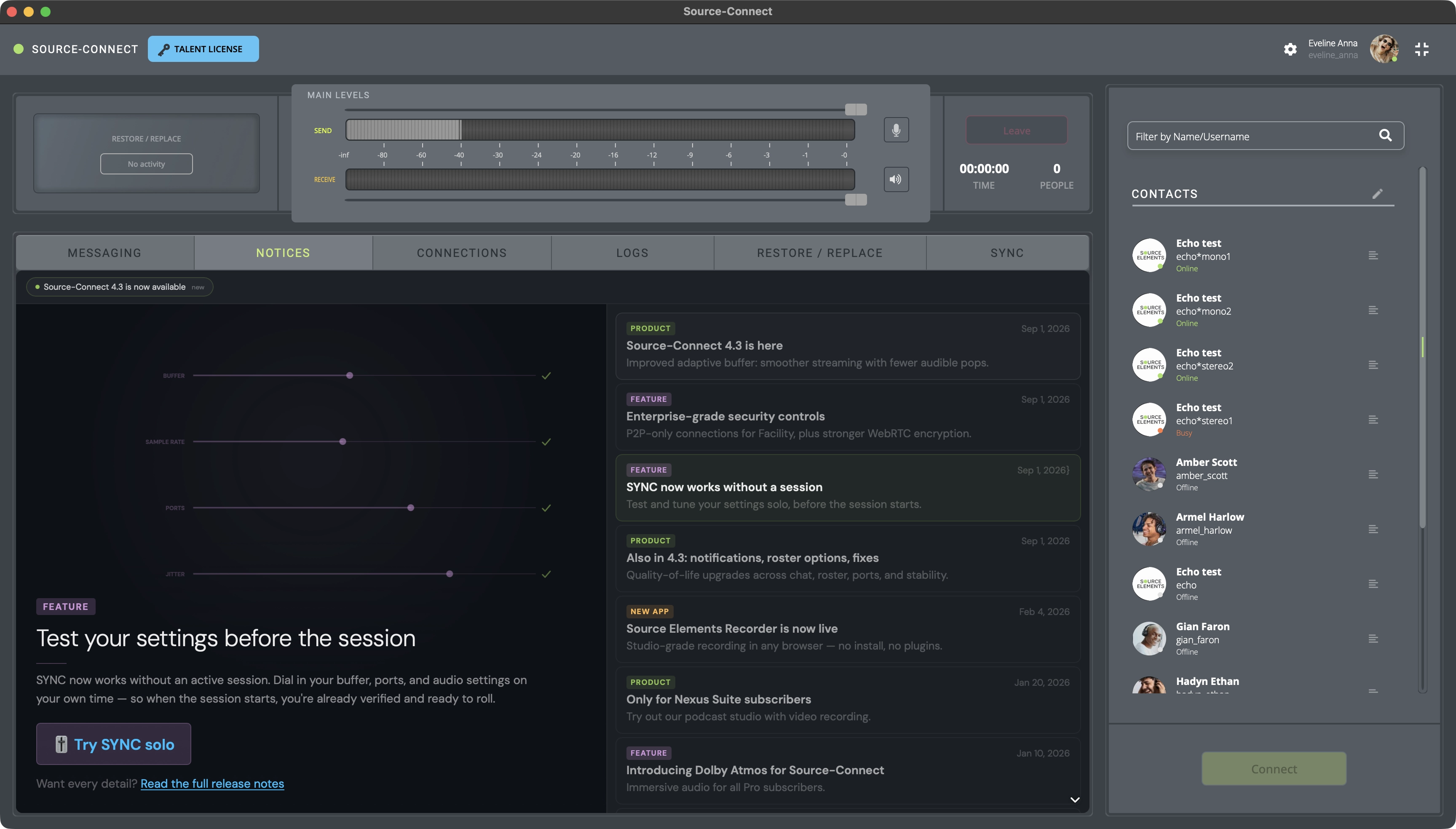Open menu for echo*mono2 contact
Viewport: 1456px width, 829px height.
click(1373, 310)
